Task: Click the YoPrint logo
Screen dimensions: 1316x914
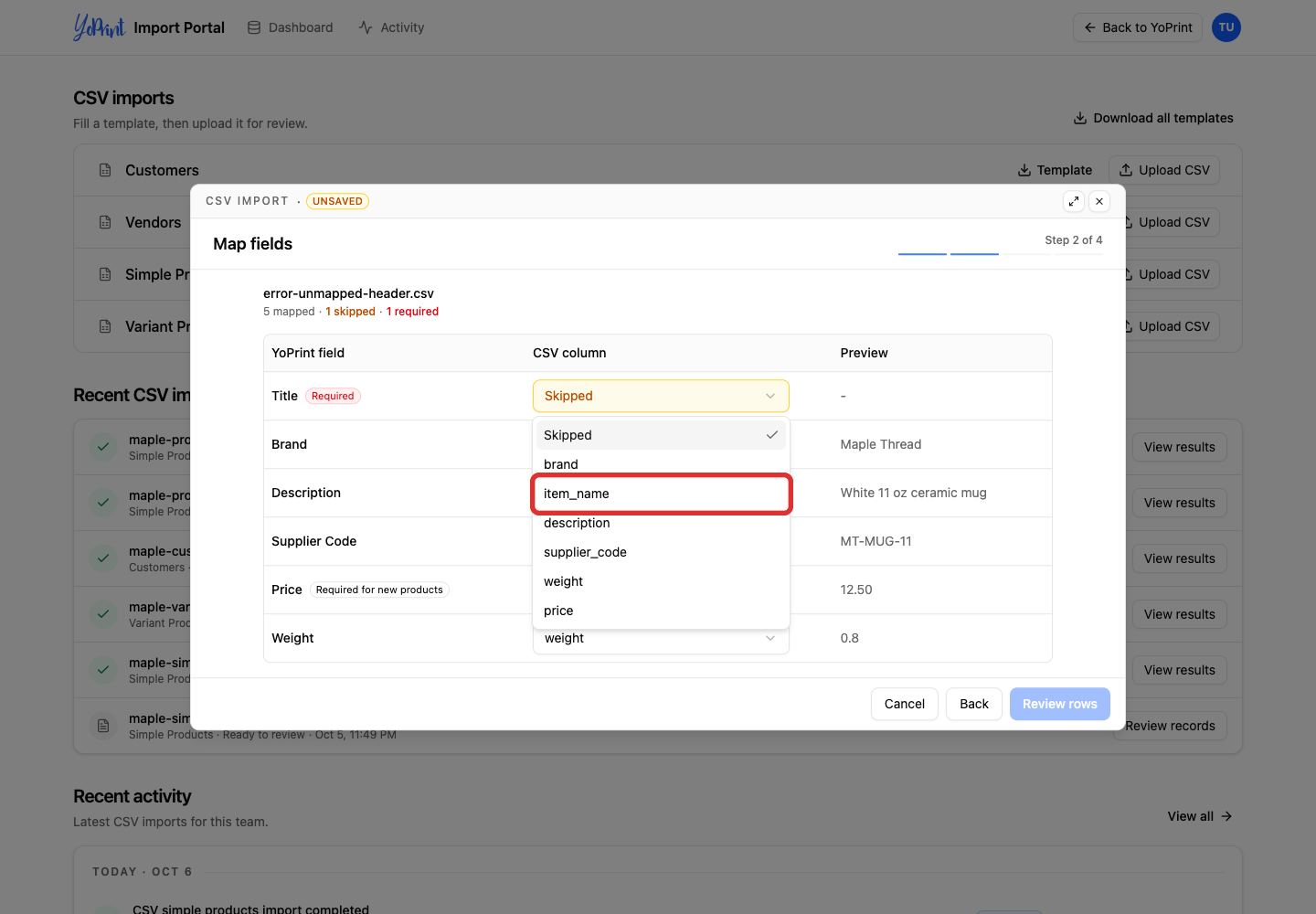Action: coord(99,27)
